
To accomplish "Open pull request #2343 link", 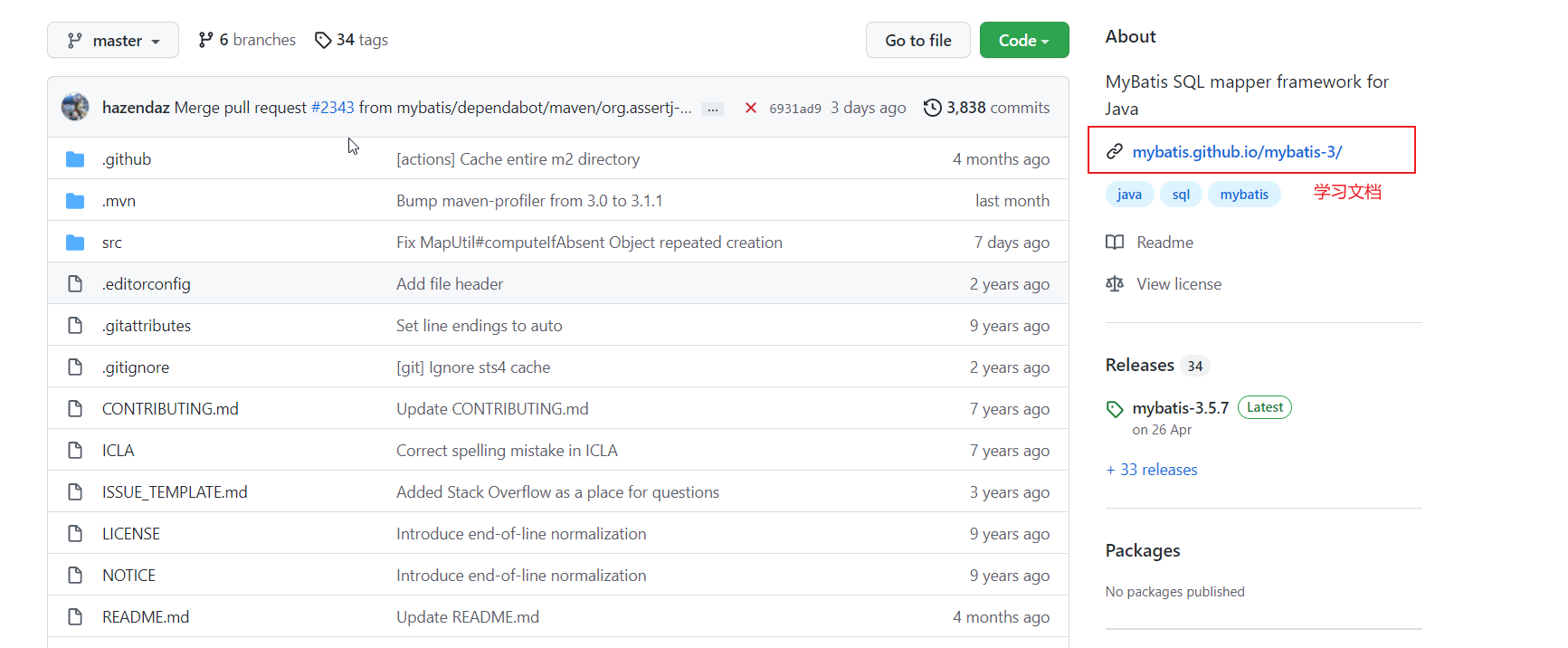I will [333, 108].
